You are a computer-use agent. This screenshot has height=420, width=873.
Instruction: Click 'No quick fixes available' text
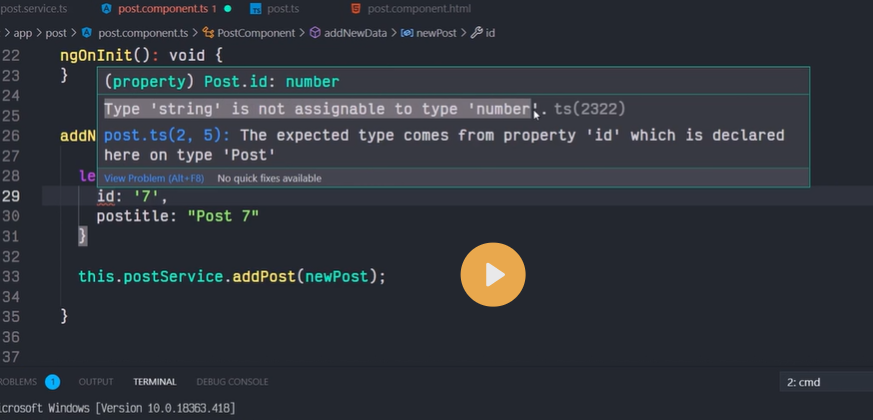(269, 178)
